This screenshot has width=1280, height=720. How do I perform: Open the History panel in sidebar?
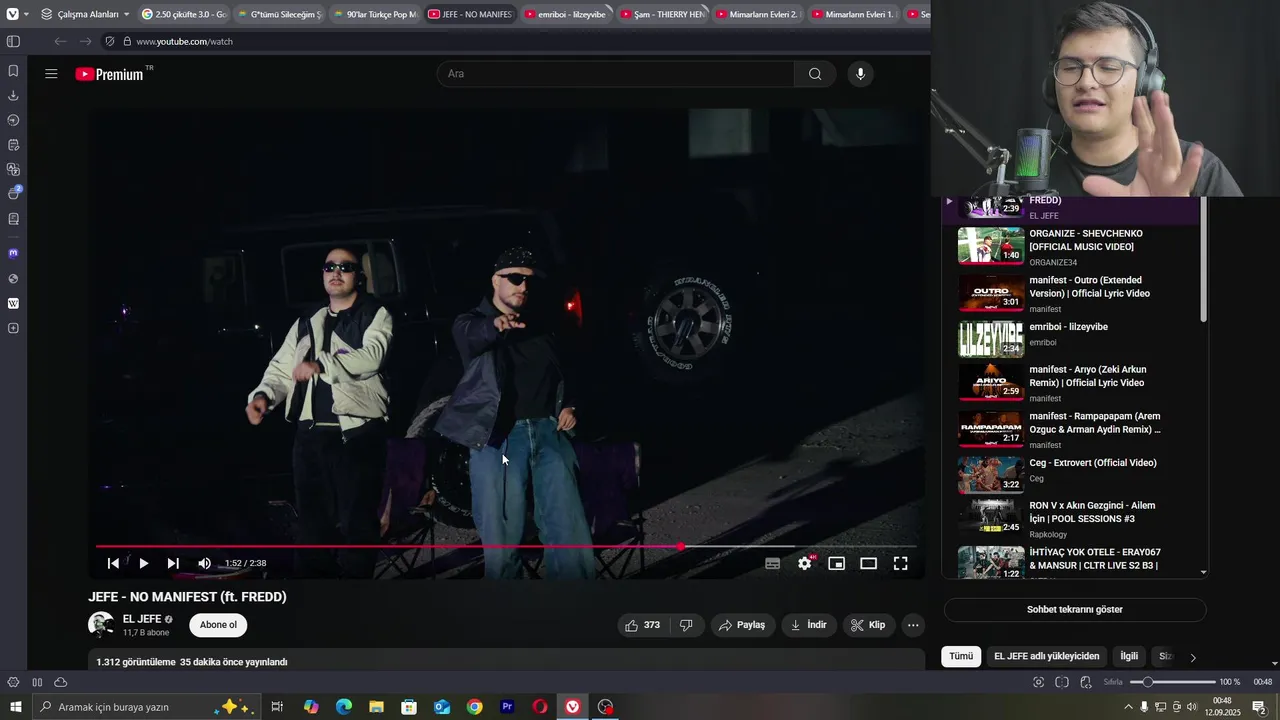coord(13,120)
